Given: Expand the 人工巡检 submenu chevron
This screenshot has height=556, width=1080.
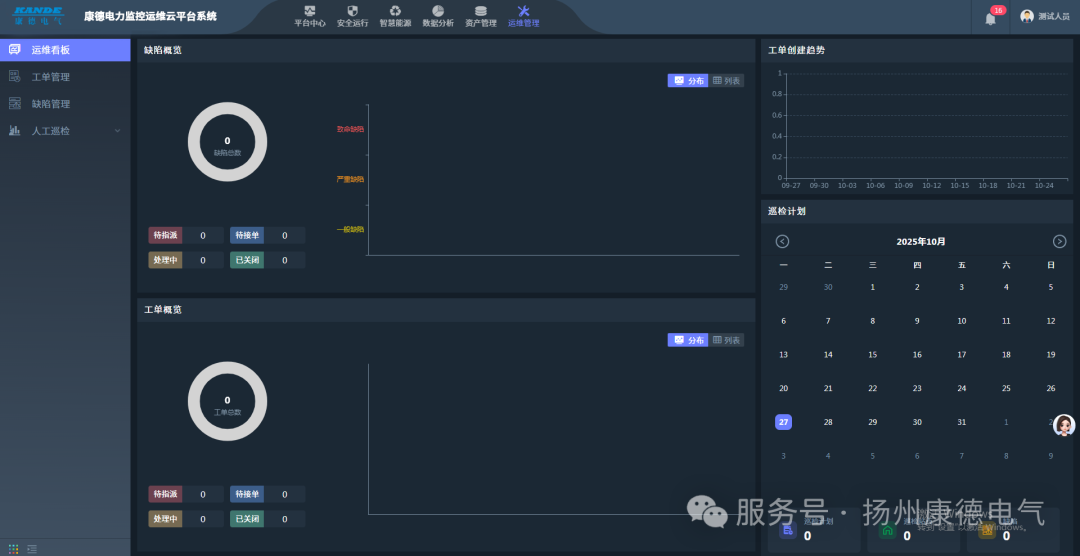Looking at the screenshot, I should click(x=117, y=130).
